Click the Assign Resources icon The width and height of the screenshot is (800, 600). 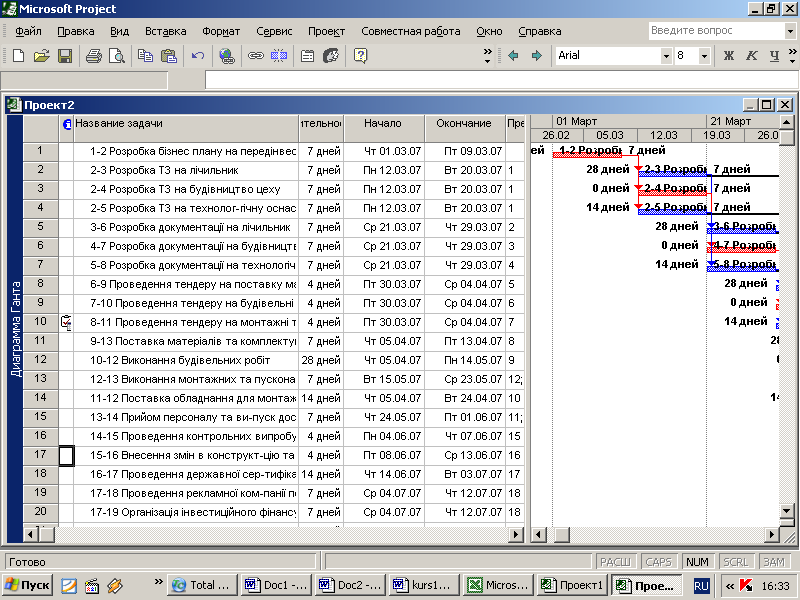point(330,56)
